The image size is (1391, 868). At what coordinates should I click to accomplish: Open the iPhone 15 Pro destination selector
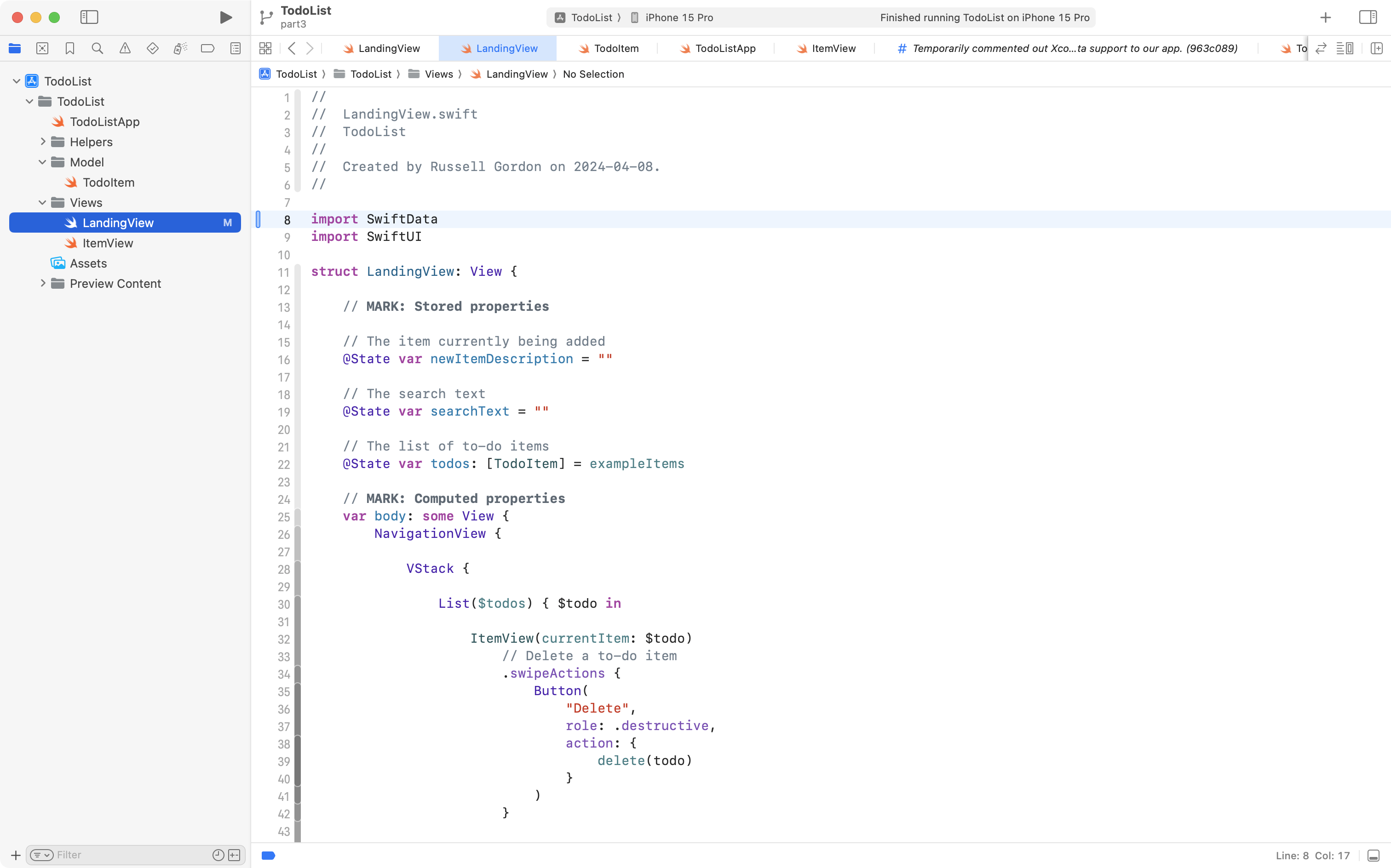point(678,17)
